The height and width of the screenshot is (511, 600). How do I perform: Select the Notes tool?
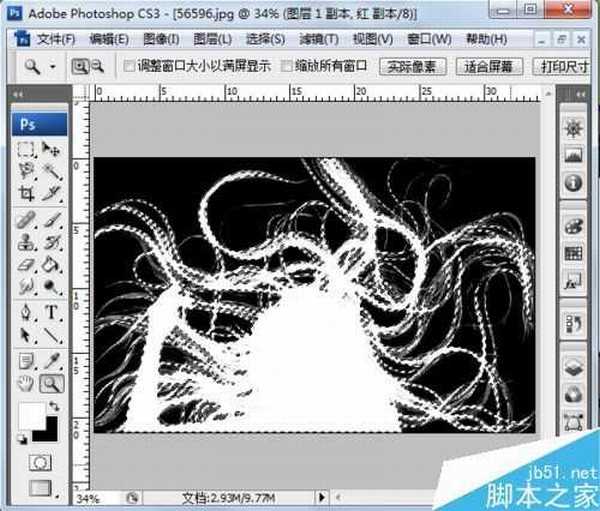pos(26,361)
